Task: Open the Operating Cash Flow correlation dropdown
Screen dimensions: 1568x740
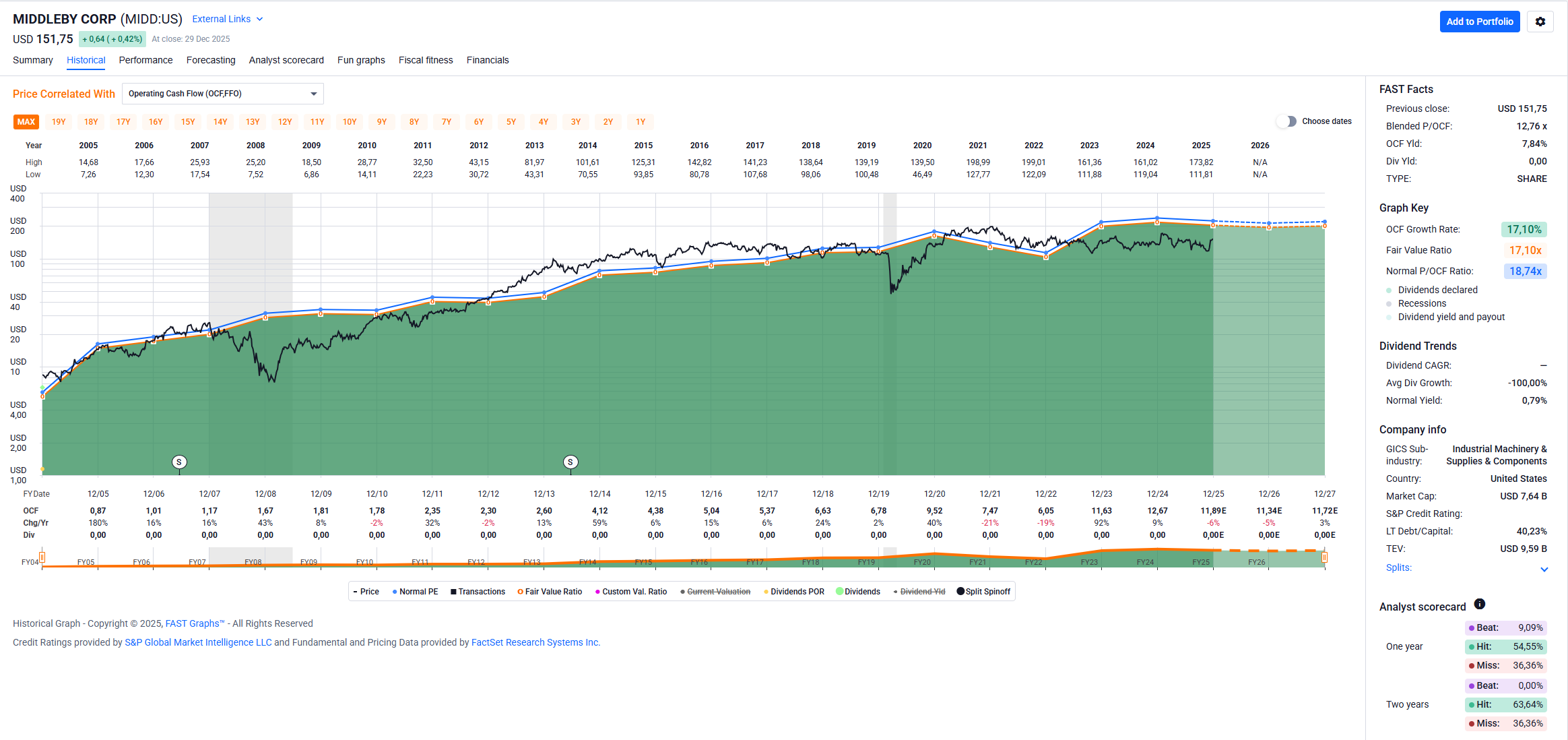Action: 222,94
